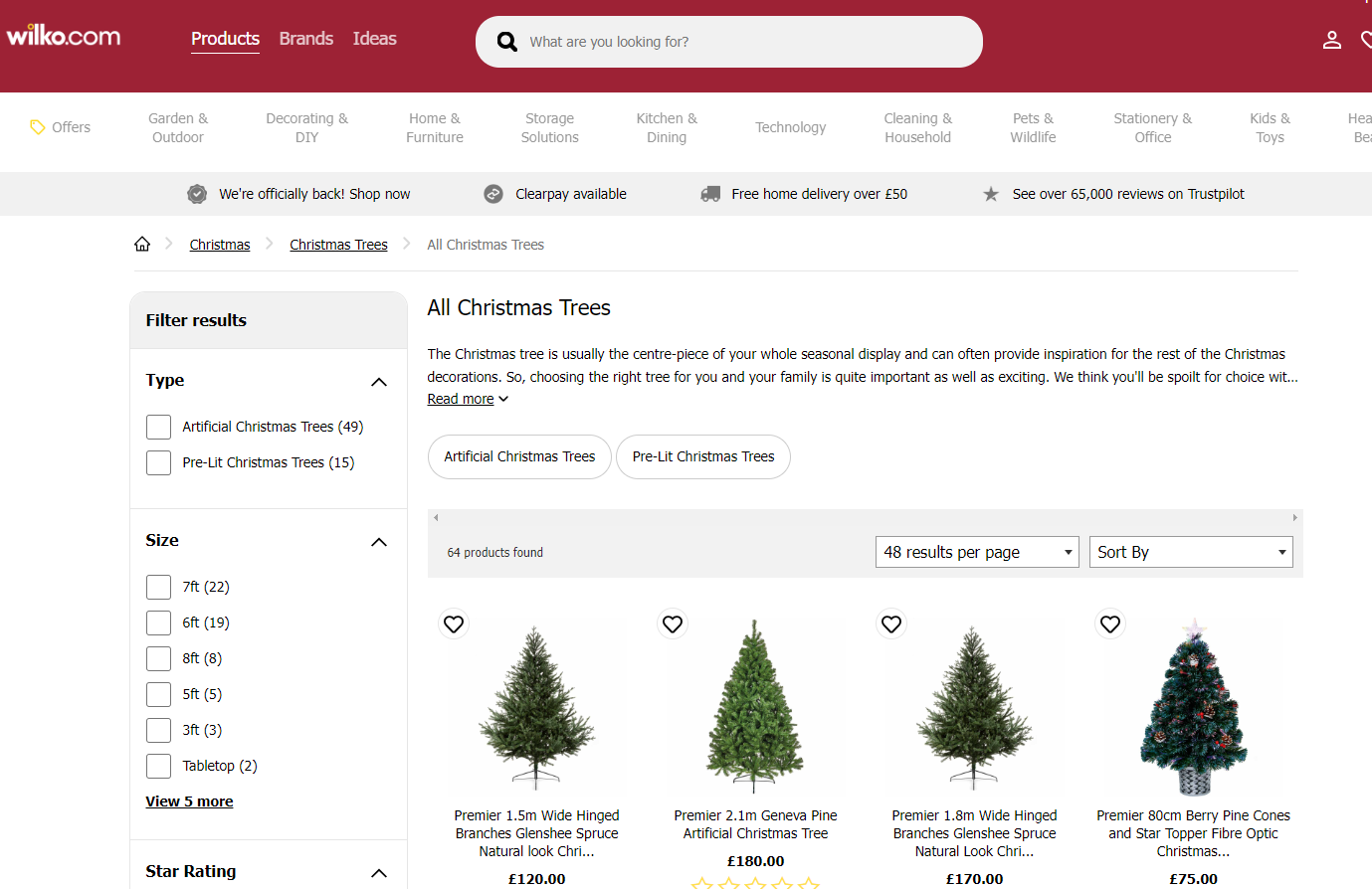Open the Storage Solutions menu
This screenshot has height=889, width=1372.
pos(550,127)
